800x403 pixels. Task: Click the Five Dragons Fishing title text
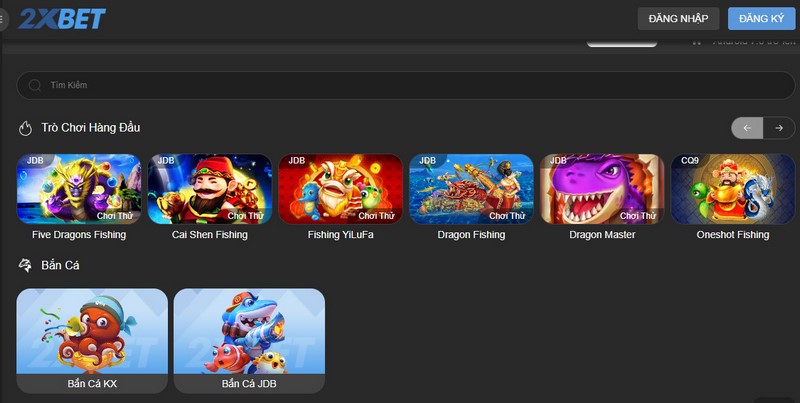79,235
